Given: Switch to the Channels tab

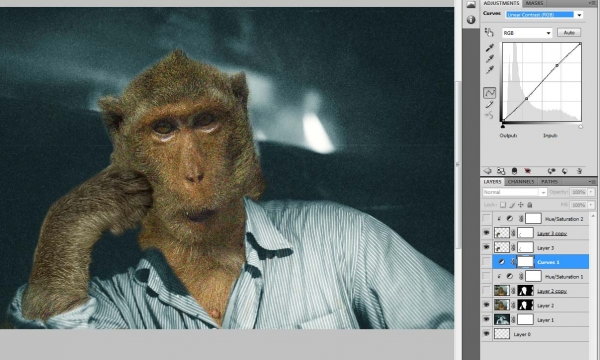Looking at the screenshot, I should (521, 181).
